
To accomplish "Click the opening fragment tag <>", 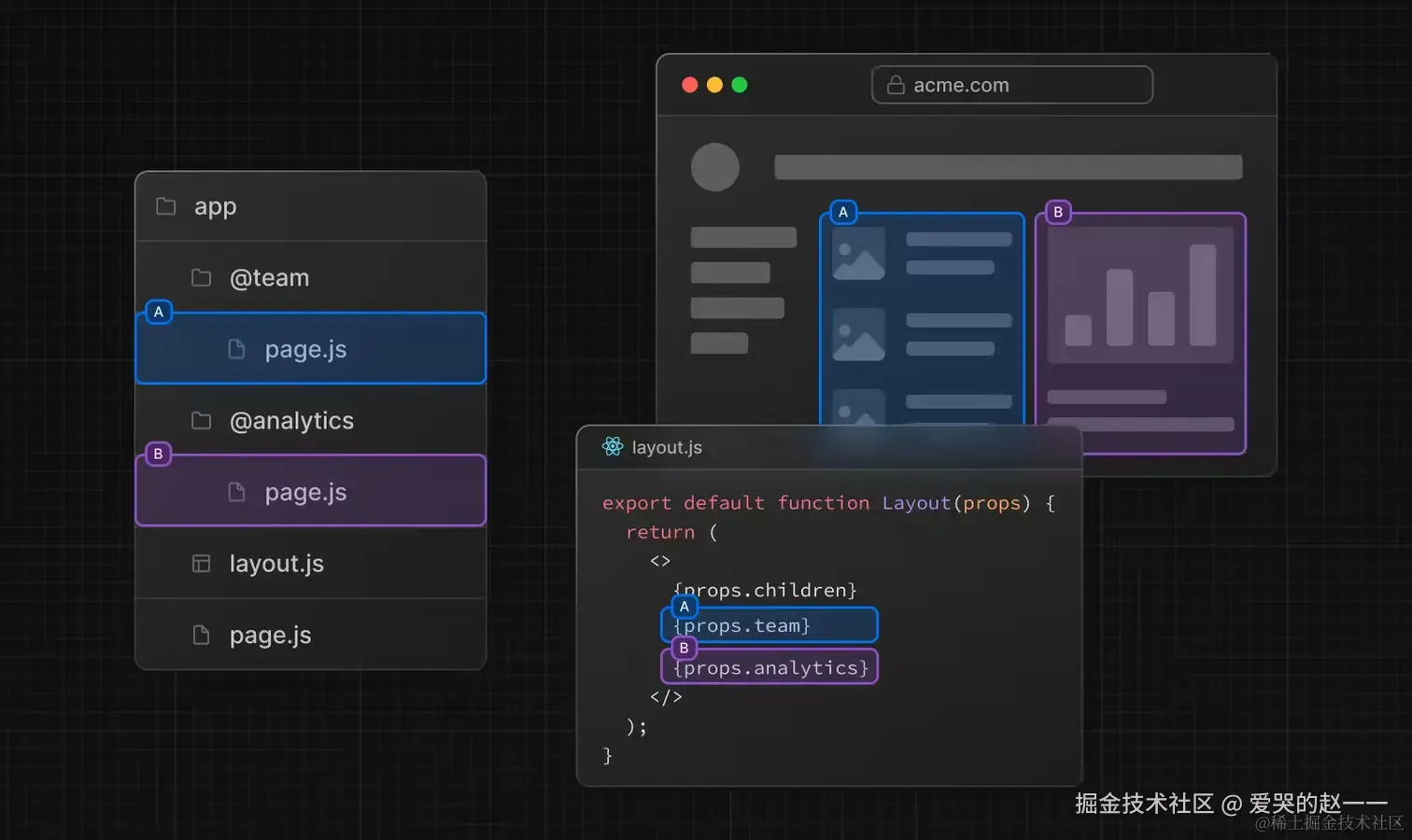I will [x=660, y=561].
